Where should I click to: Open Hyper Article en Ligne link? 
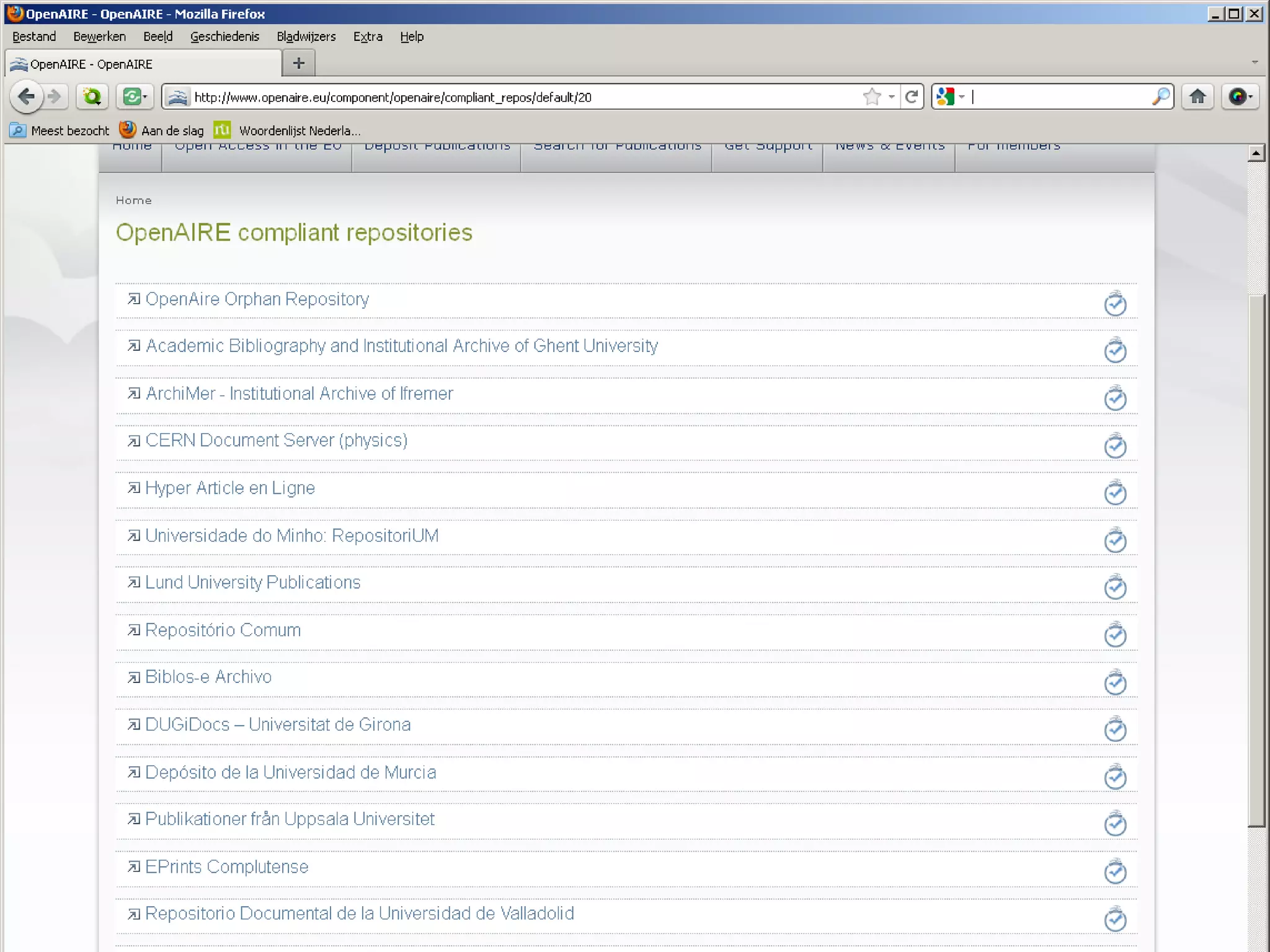pyautogui.click(x=229, y=488)
